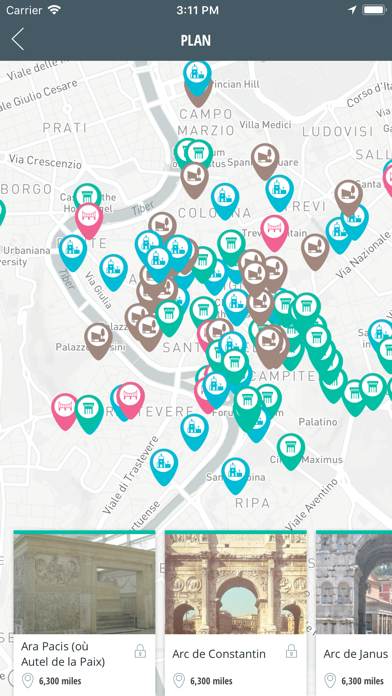Tap the 'Arc de Constantin' title

click(219, 654)
